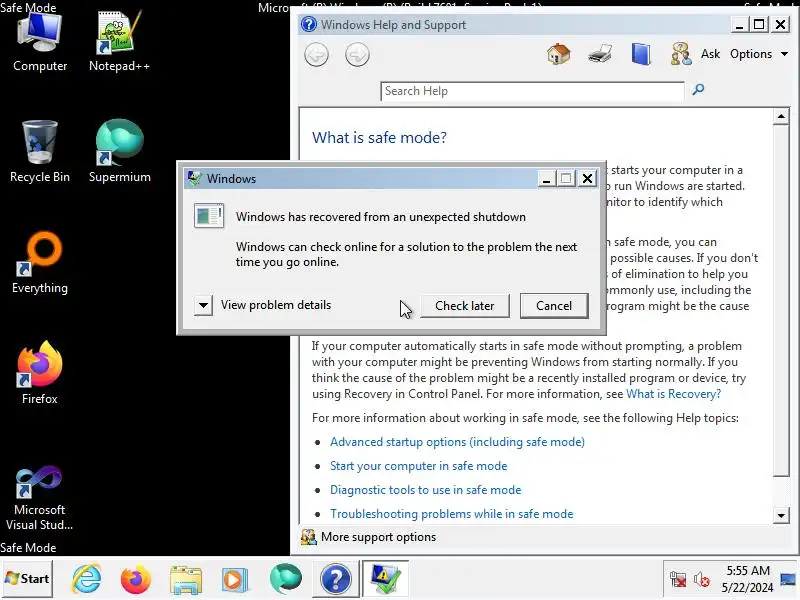Screen dimensions: 800x600
Task: Switch to Help and Support taskbar button
Action: point(335,579)
